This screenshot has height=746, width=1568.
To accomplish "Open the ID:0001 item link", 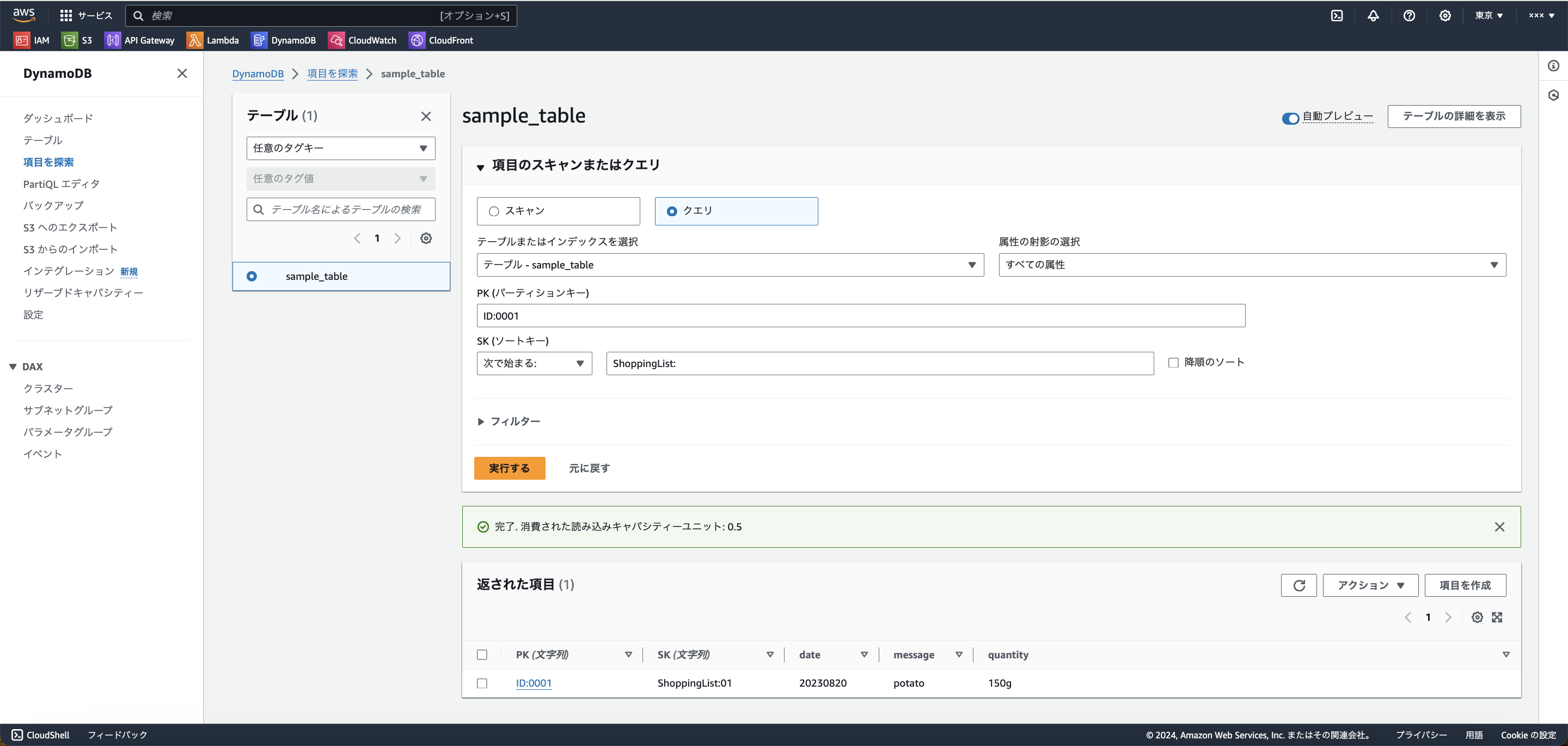I will pyautogui.click(x=534, y=683).
